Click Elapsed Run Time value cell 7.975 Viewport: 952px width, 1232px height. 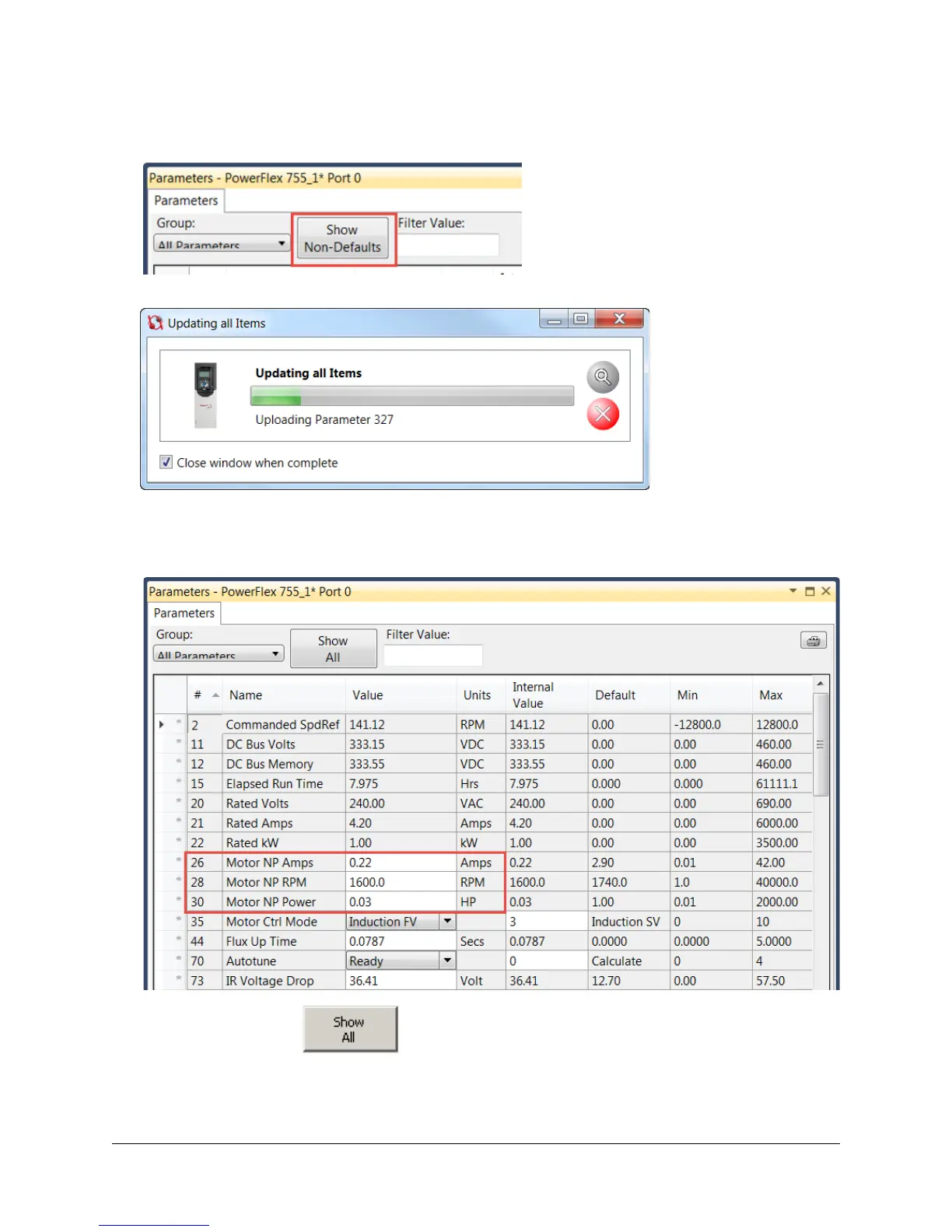(x=401, y=784)
